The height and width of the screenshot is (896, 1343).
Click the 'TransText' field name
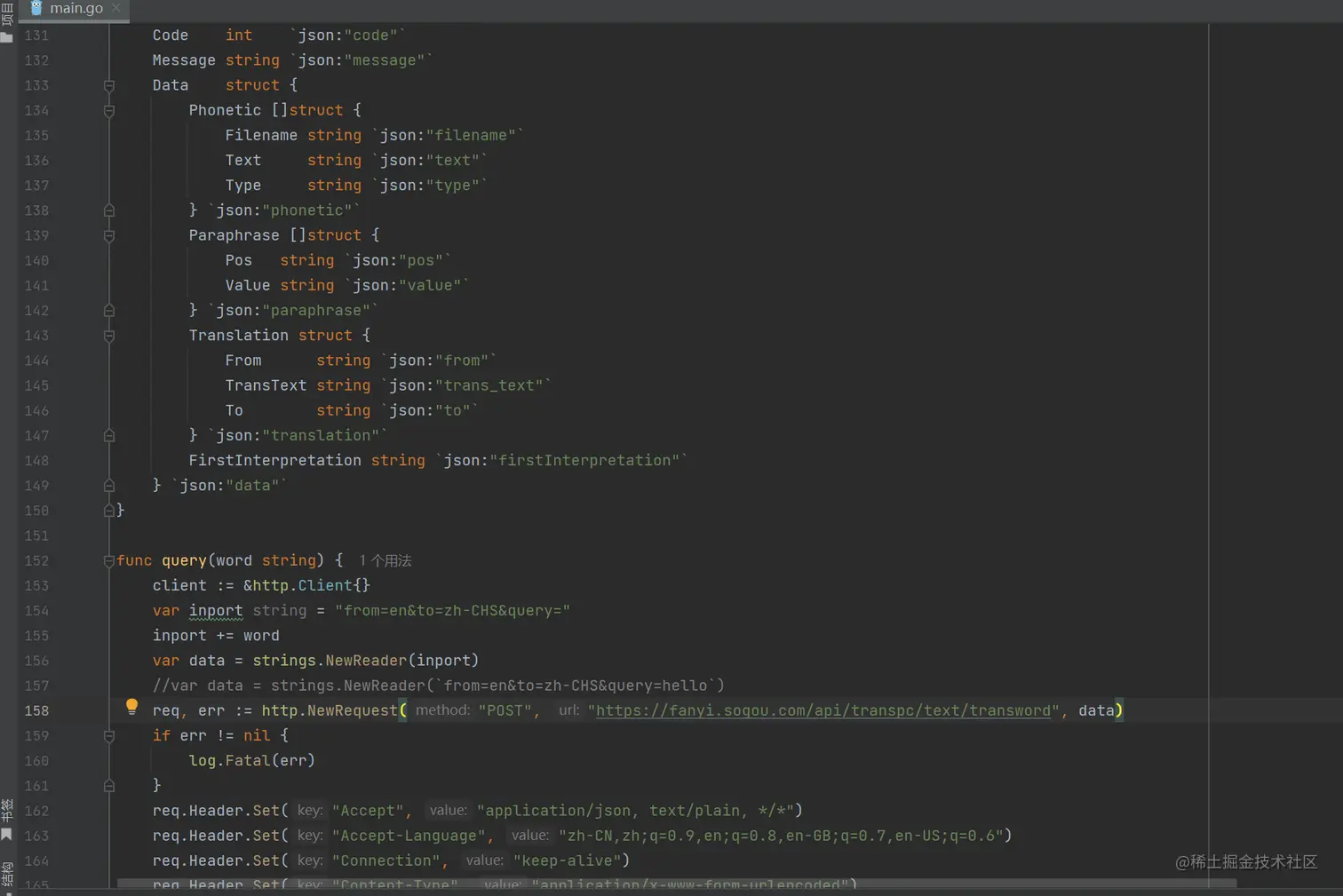[266, 385]
